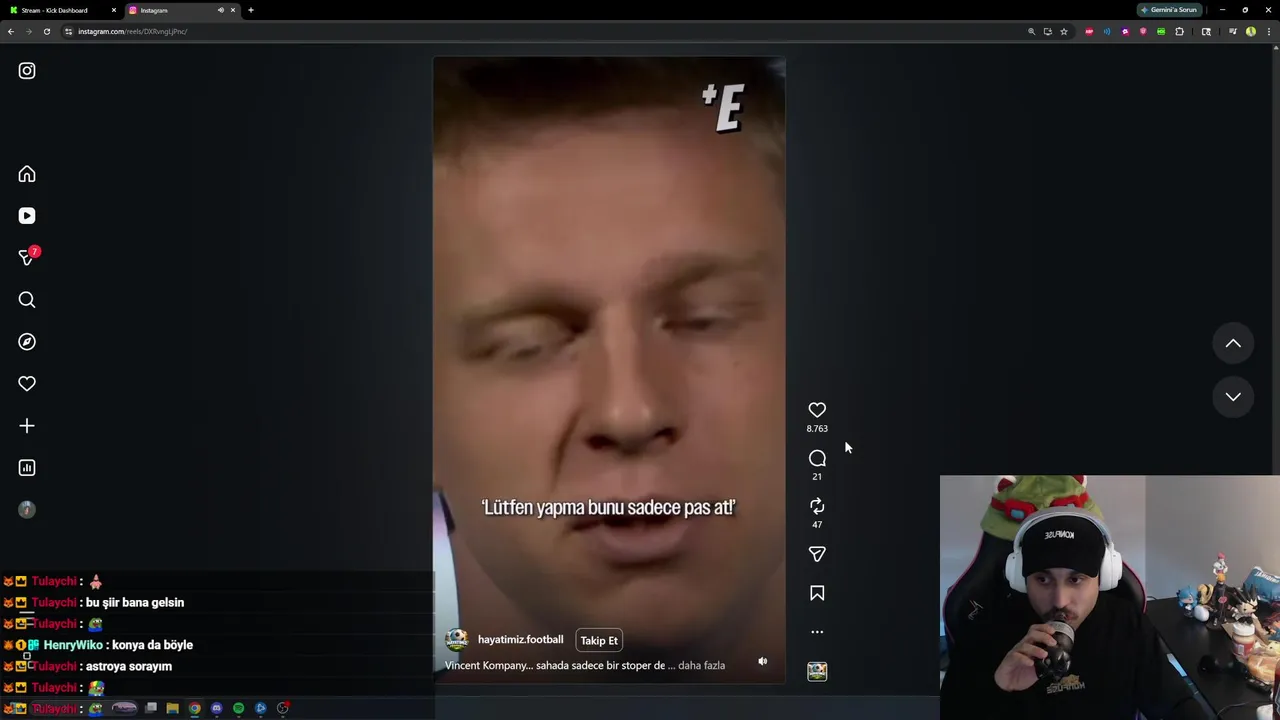Image resolution: width=1280 pixels, height=720 pixels.
Task: Open the green extension icon
Action: (1161, 31)
